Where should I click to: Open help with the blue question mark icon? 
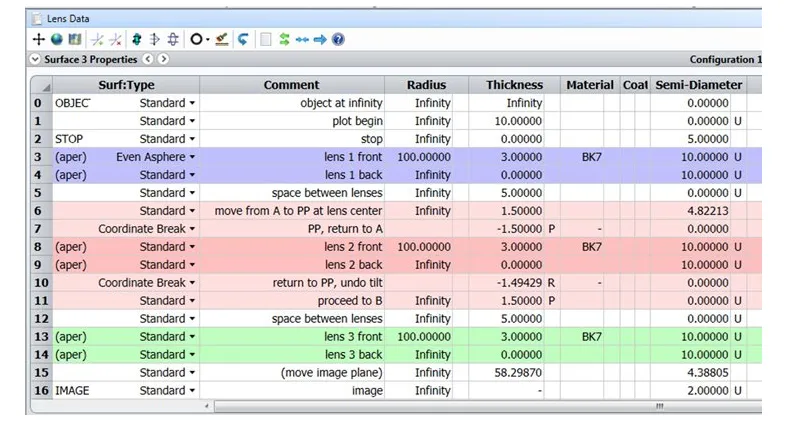(x=338, y=39)
